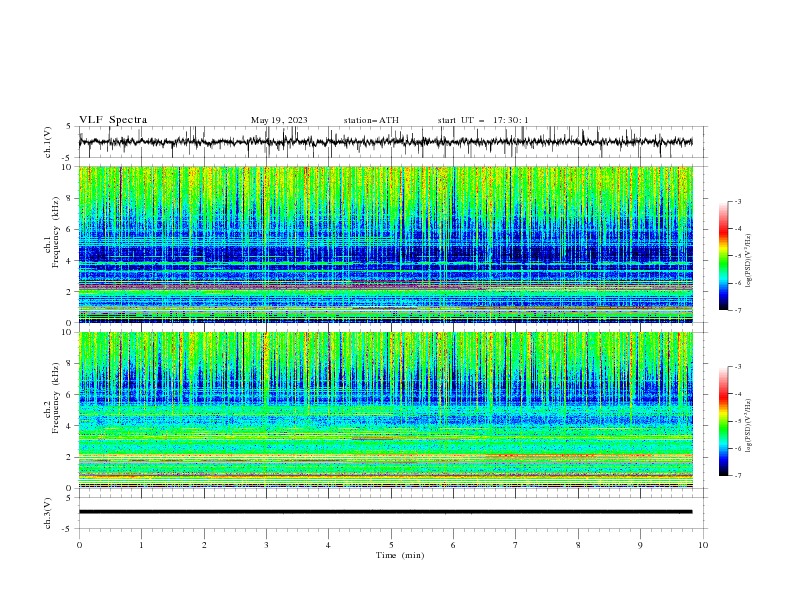The width and height of the screenshot is (792, 612).
Task: Select the "start UT = 17:30:1" text
Action: pos(483,120)
